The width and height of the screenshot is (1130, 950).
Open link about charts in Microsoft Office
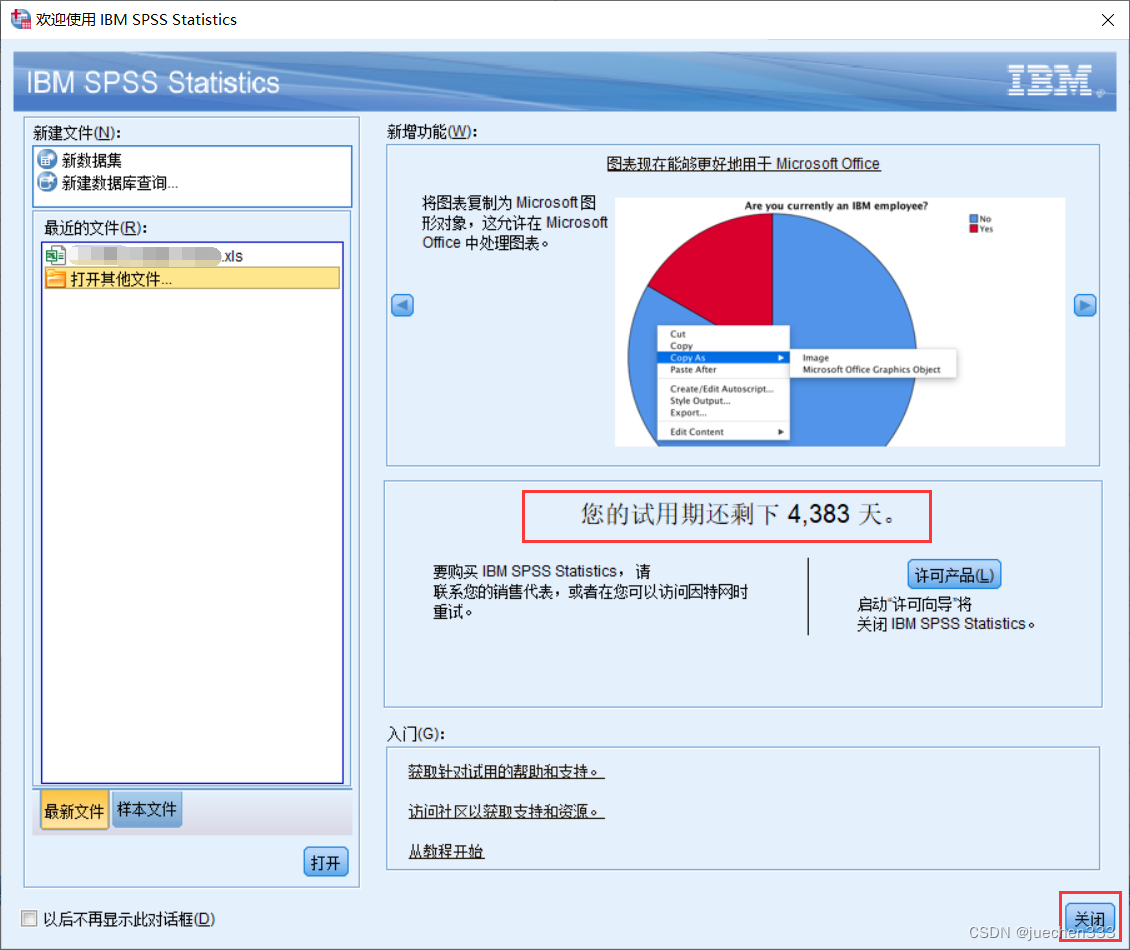(x=743, y=164)
